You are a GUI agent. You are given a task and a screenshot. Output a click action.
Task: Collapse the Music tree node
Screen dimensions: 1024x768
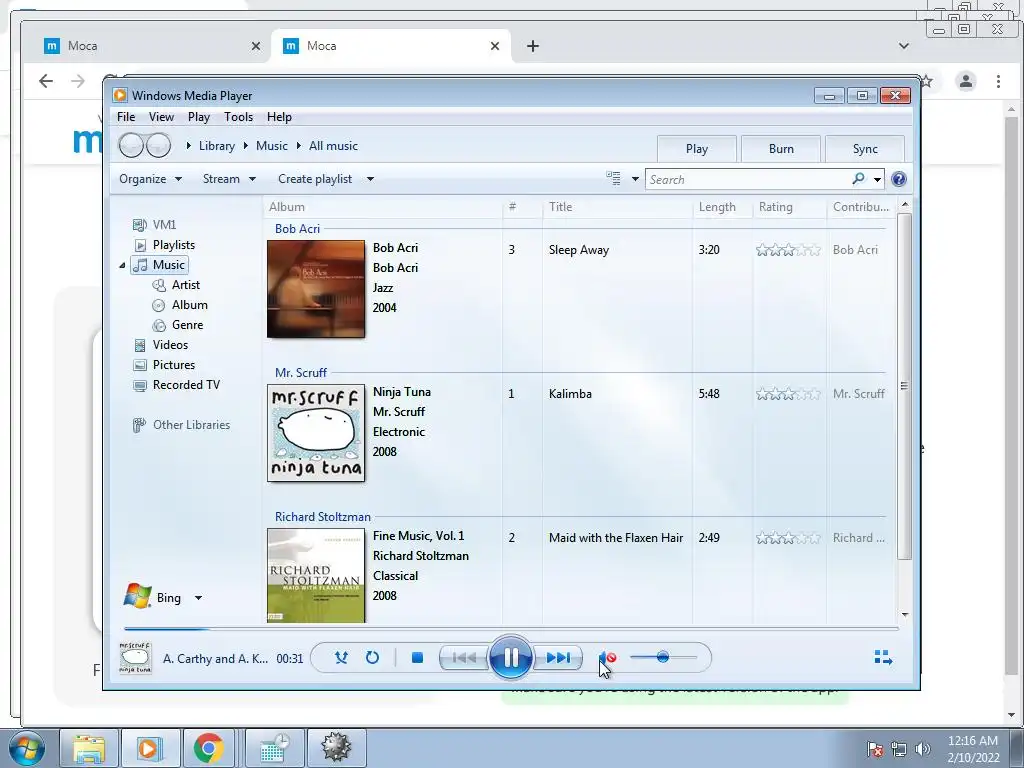(x=122, y=265)
